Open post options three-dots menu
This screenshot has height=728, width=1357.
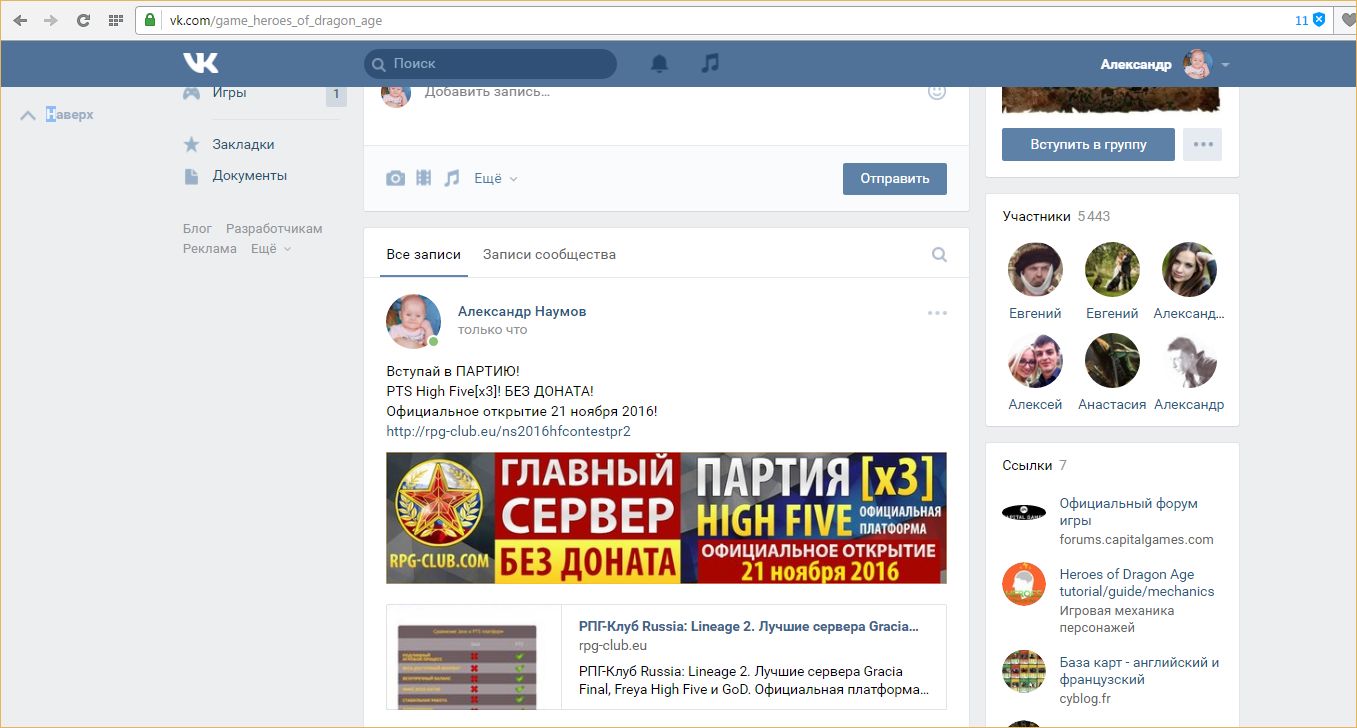coord(937,313)
